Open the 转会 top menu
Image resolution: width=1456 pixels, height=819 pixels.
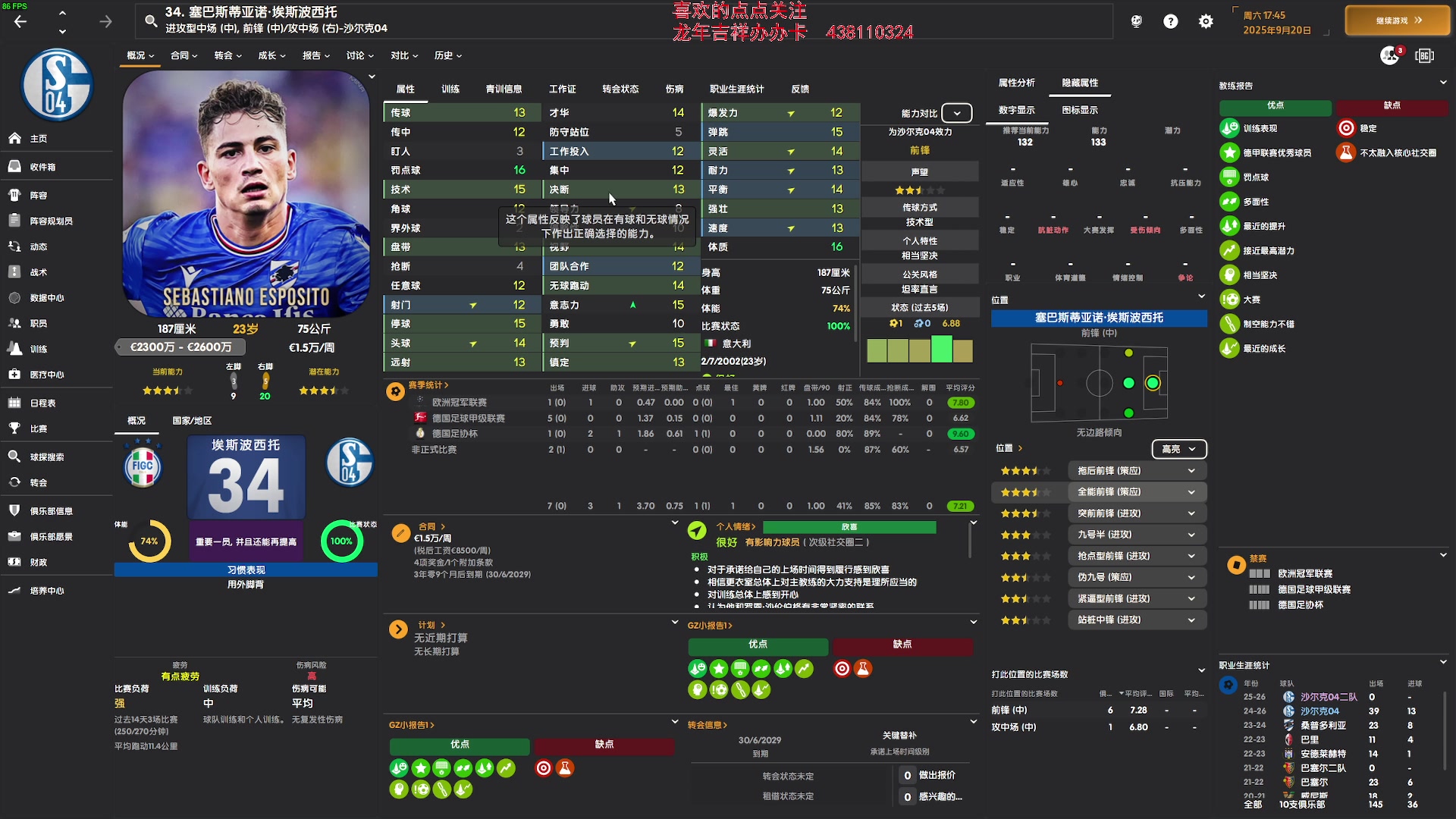pos(227,55)
